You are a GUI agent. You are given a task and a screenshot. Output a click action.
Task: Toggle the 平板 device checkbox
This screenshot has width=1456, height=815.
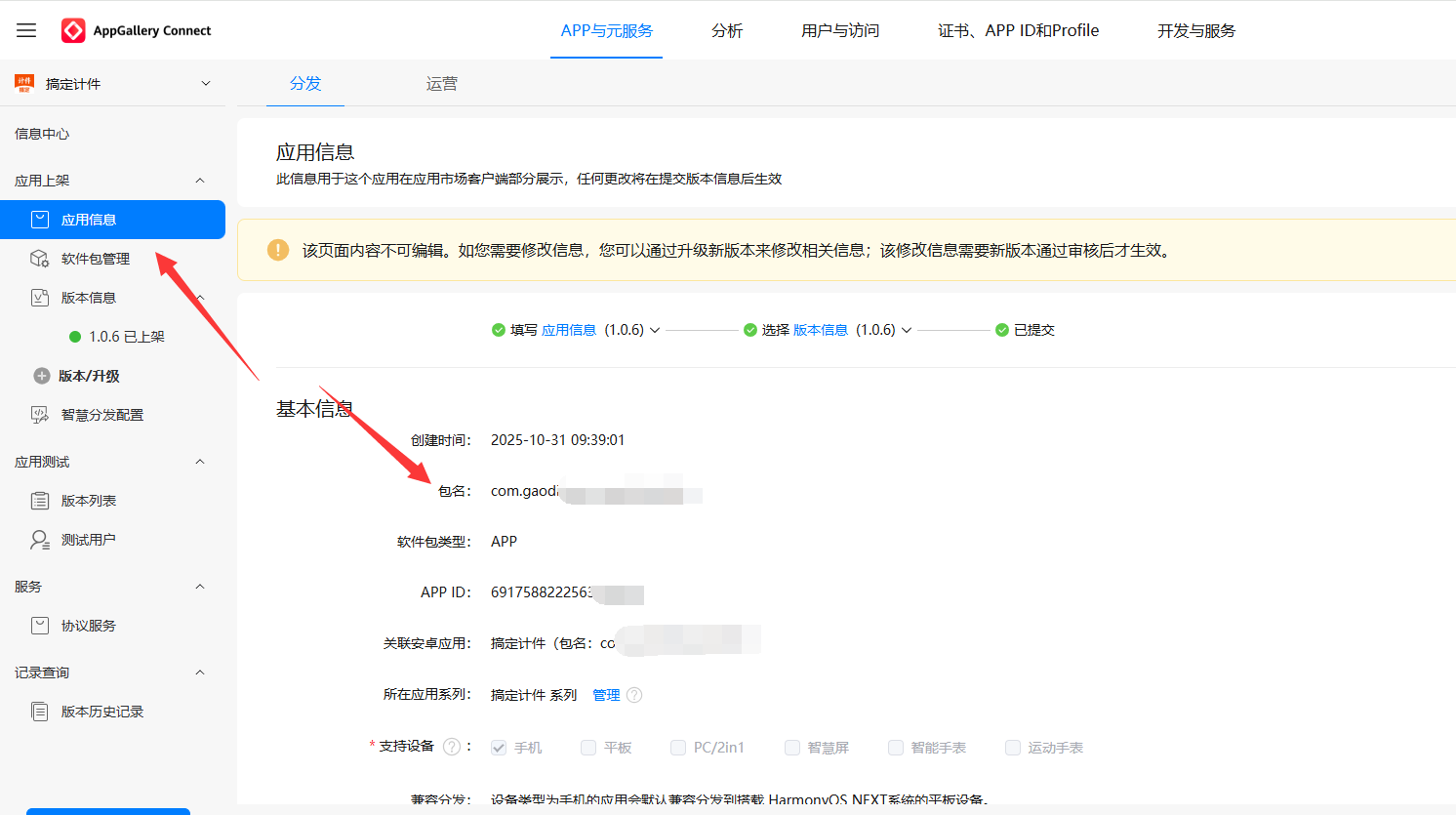[x=588, y=748]
